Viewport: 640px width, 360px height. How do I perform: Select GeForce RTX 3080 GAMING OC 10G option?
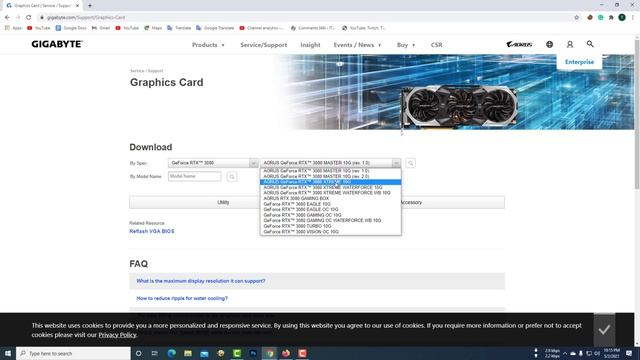click(331, 215)
